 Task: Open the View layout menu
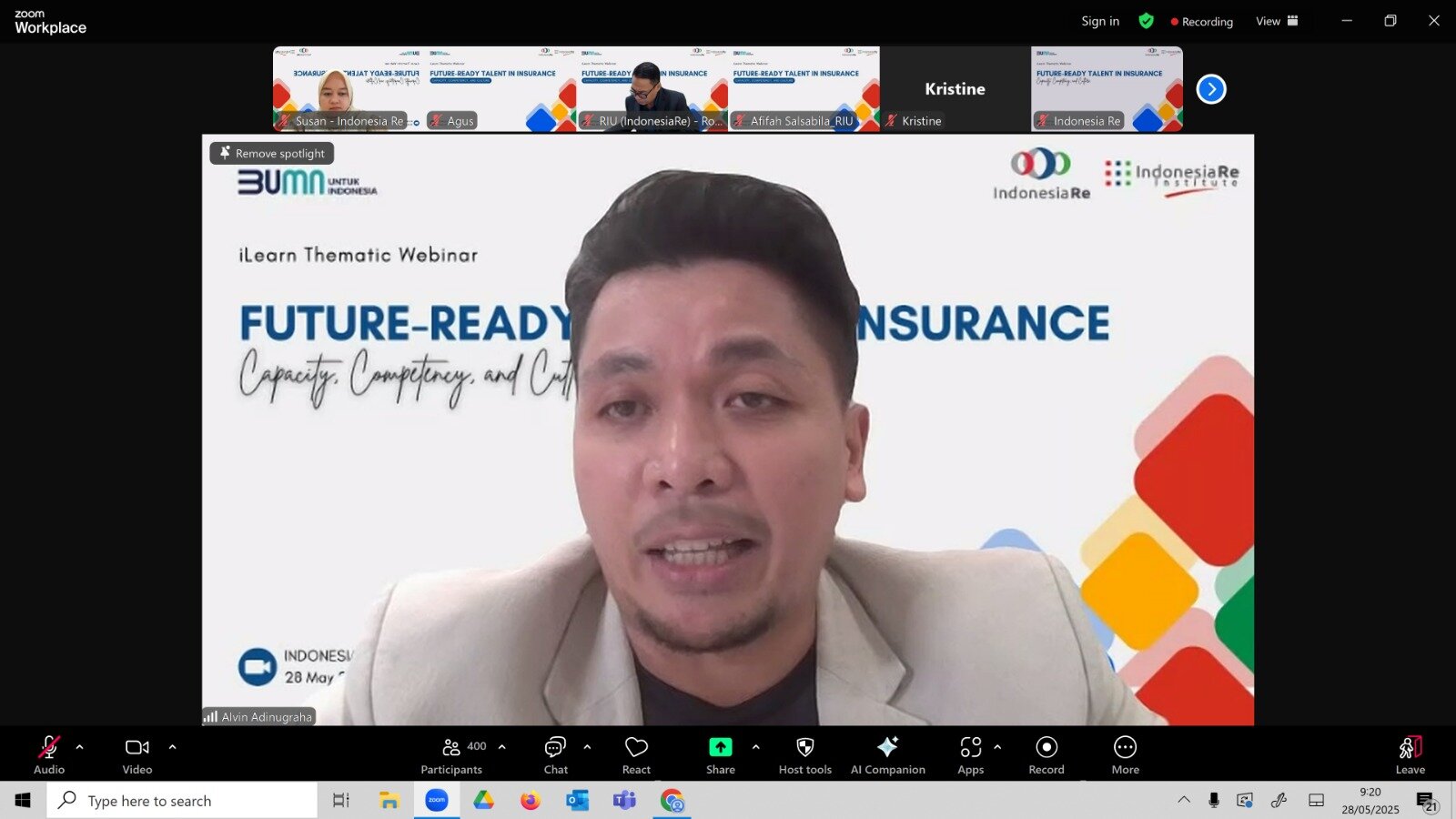[x=1277, y=21]
